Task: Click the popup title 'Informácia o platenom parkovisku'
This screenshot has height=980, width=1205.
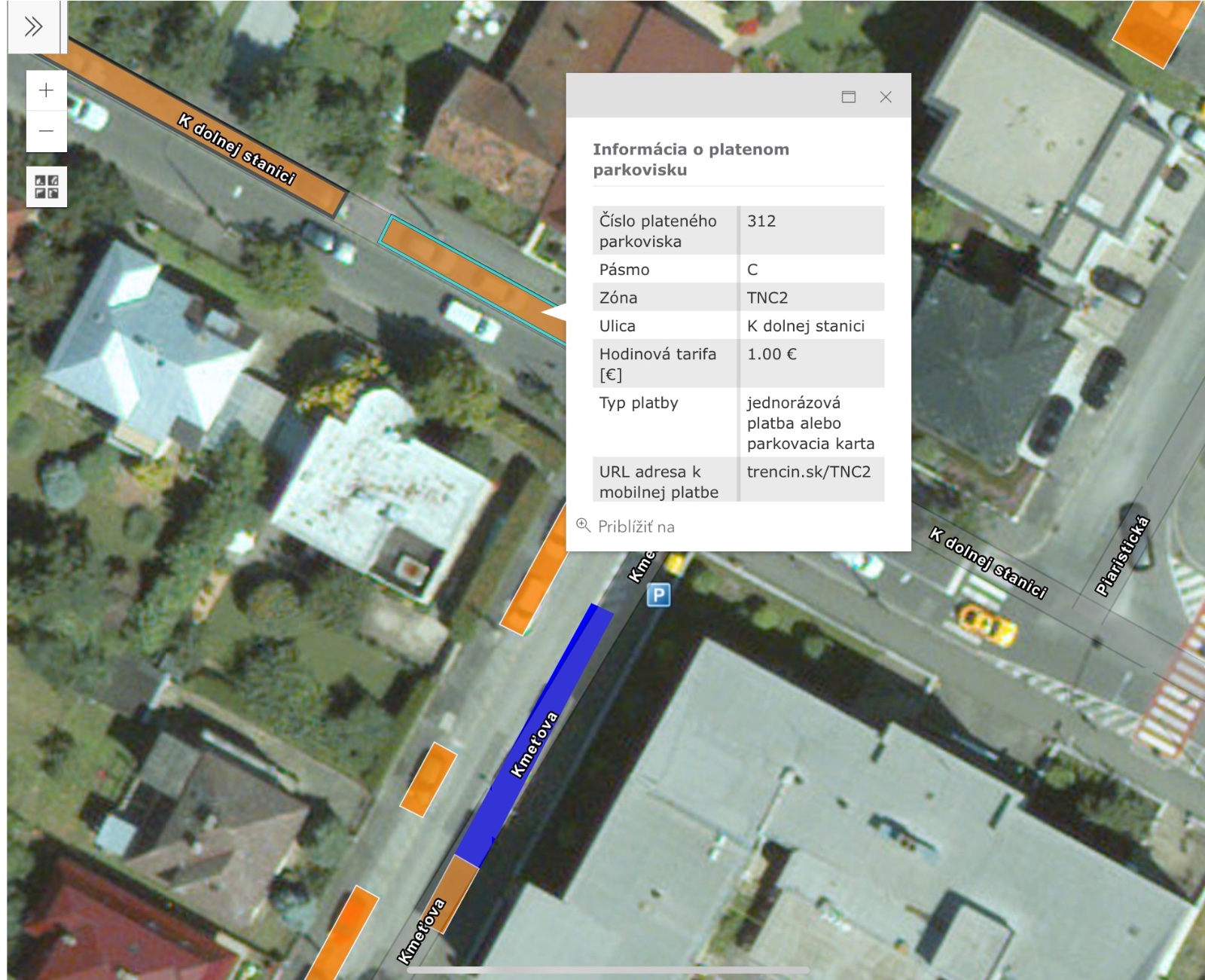Action: 690,159
